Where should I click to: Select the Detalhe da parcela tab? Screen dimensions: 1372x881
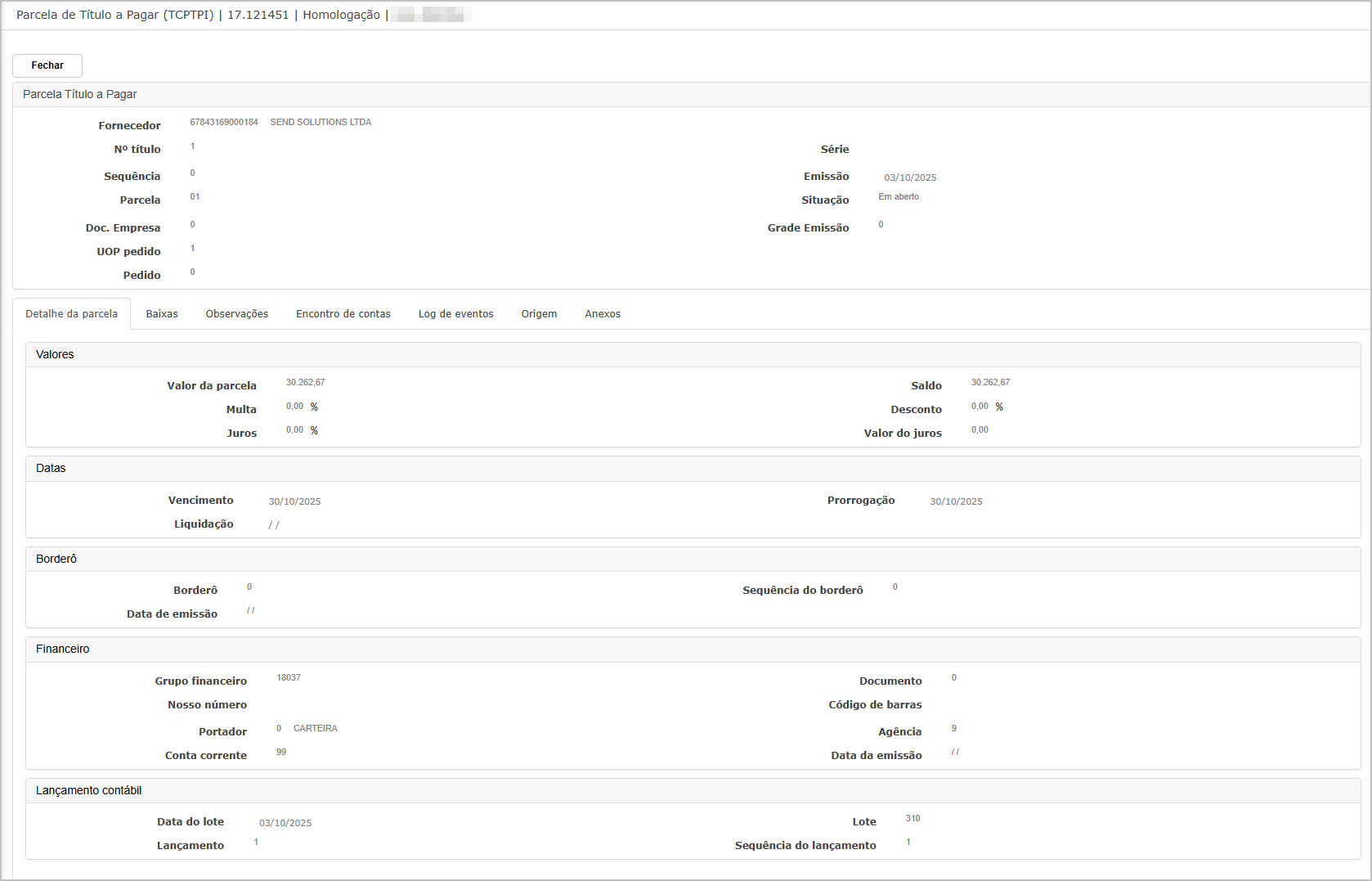tap(72, 314)
